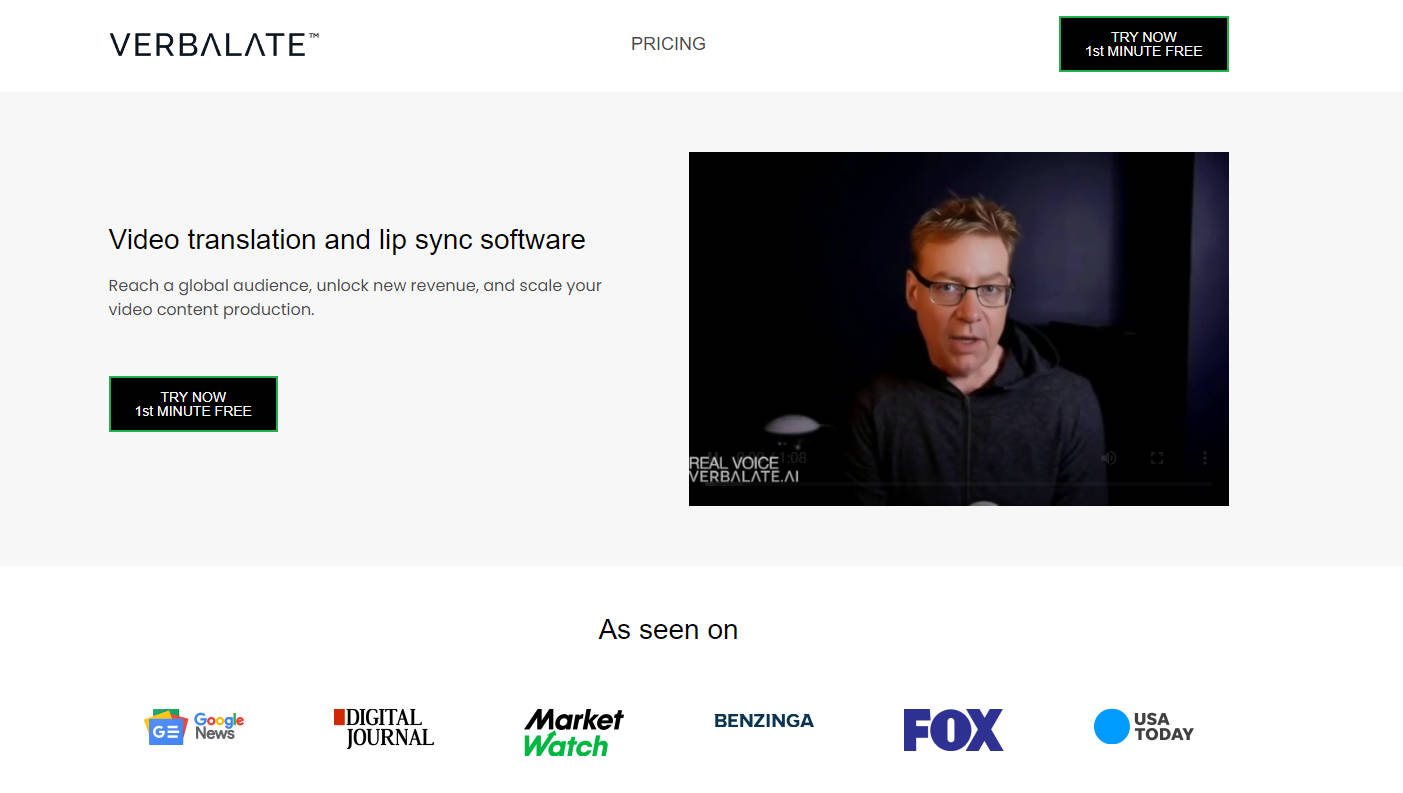Open the Pricing page
Screen dimensions: 1403x793
668,44
